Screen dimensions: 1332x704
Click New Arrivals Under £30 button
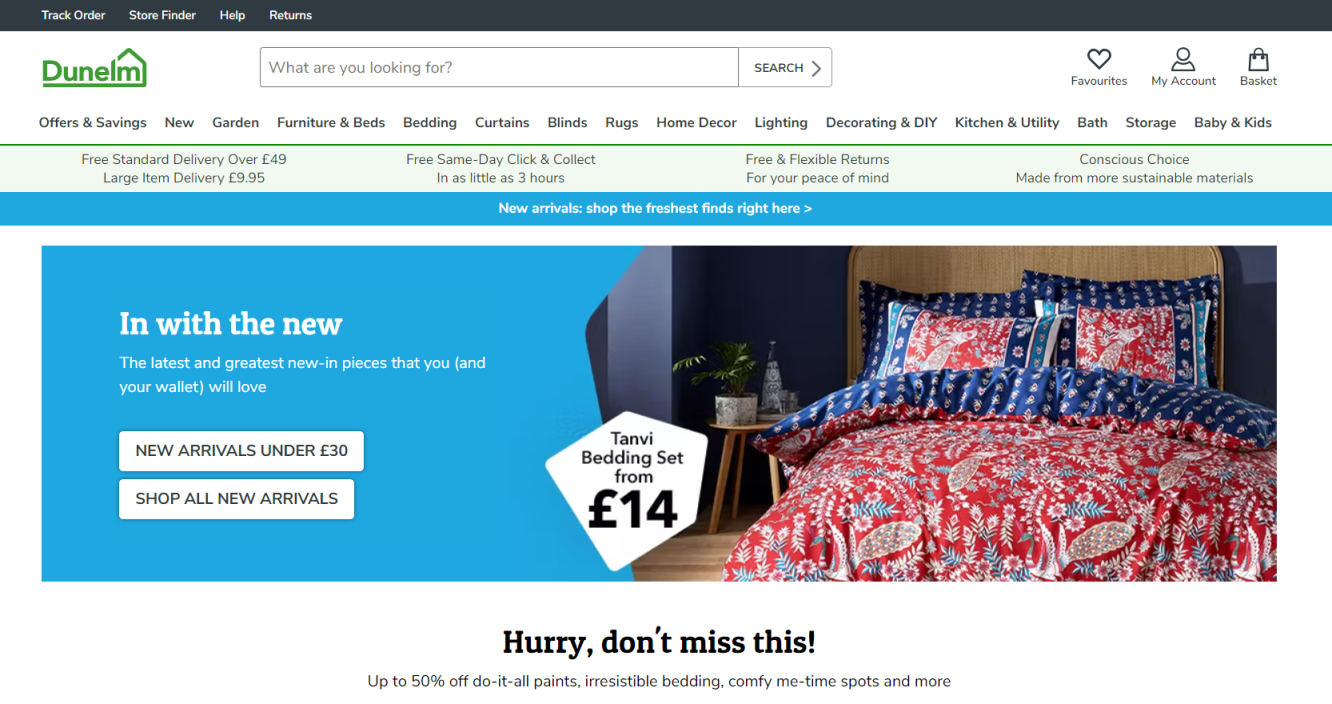point(241,451)
